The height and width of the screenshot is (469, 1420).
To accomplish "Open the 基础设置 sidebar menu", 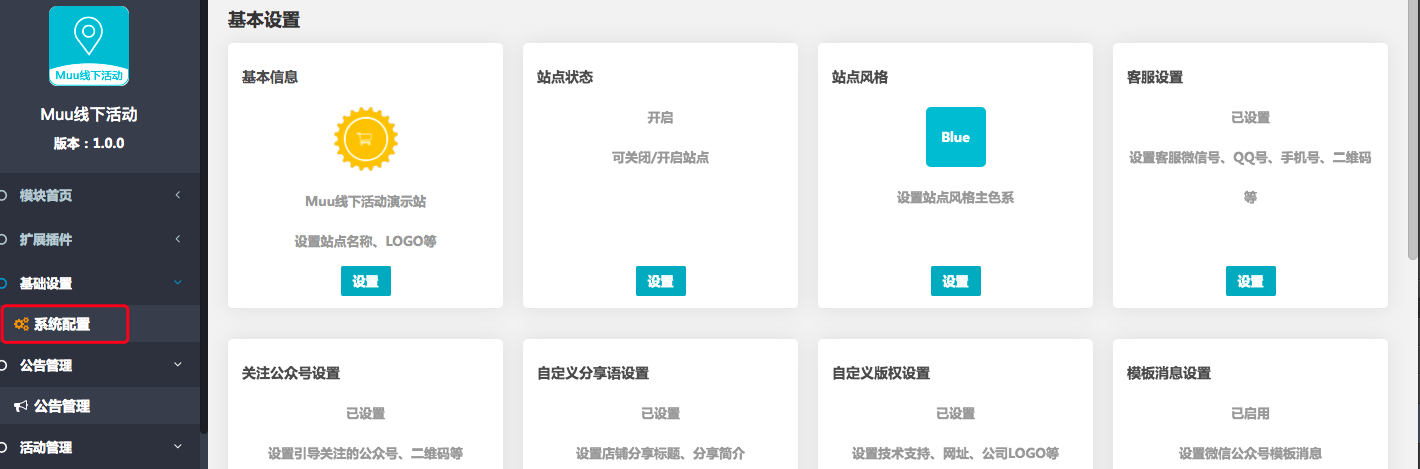I will pos(100,284).
